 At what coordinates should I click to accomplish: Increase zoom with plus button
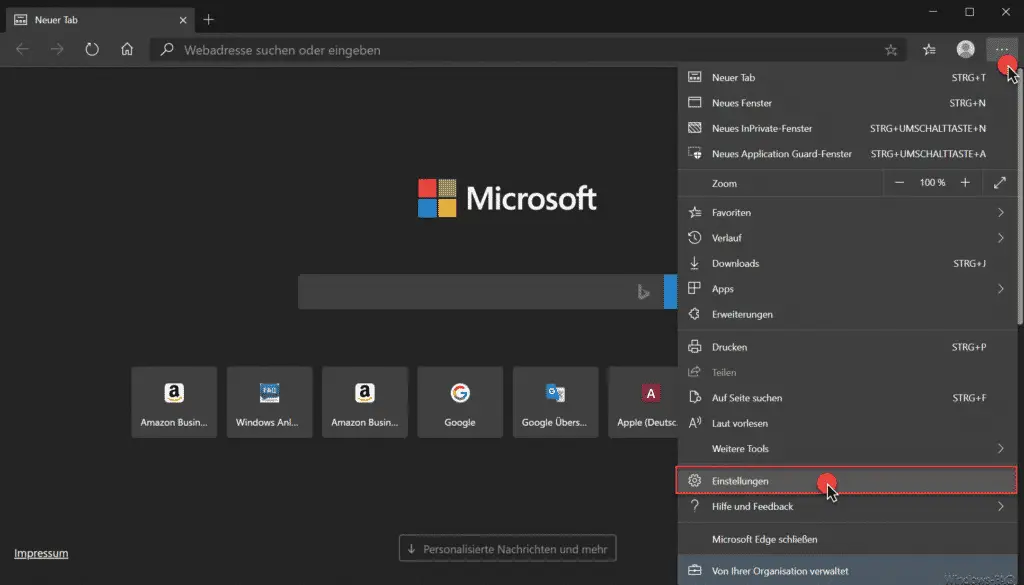[965, 183]
